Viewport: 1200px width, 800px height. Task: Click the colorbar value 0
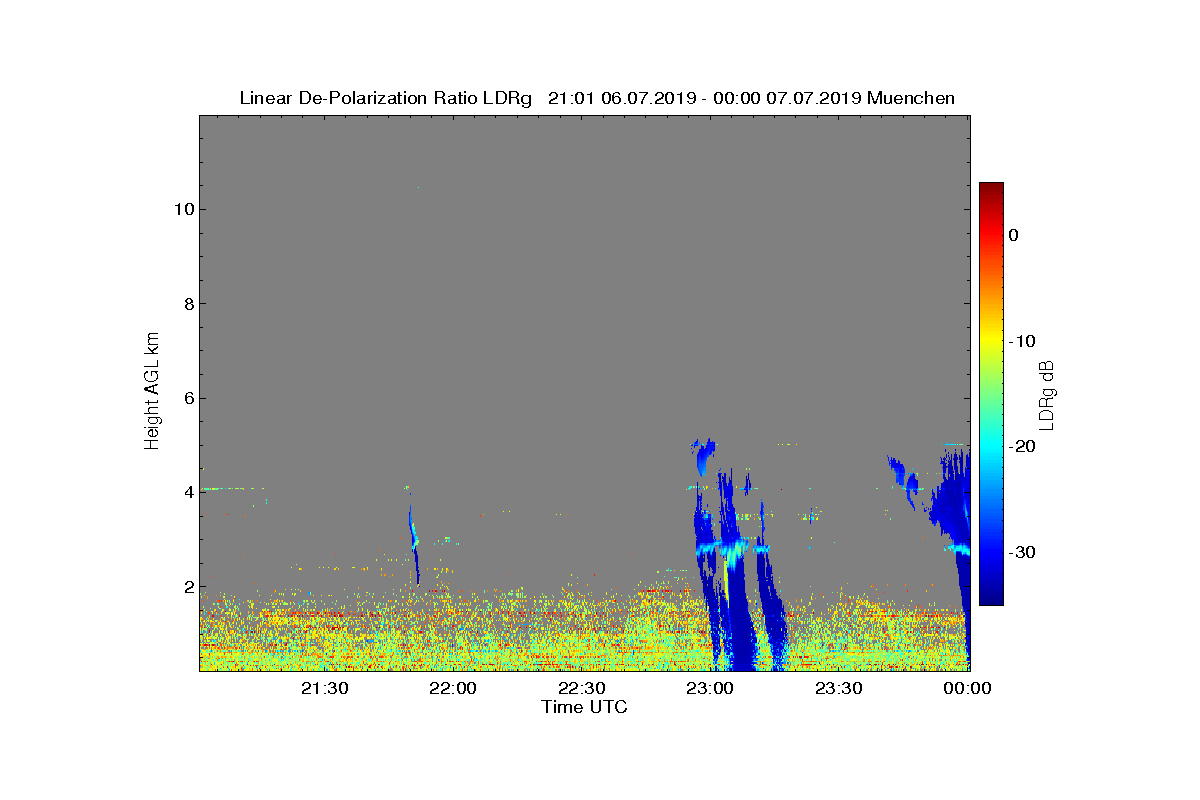1013,235
